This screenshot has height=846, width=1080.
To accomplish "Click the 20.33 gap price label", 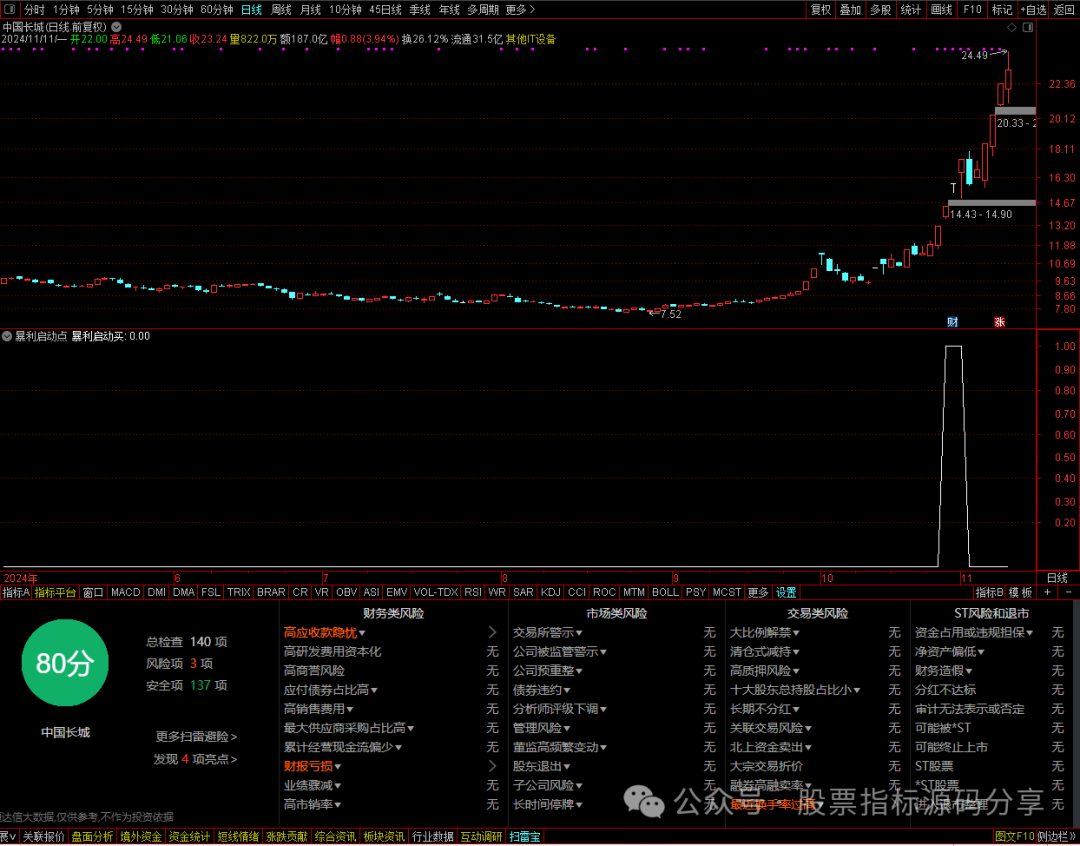I will pyautogui.click(x=1015, y=123).
